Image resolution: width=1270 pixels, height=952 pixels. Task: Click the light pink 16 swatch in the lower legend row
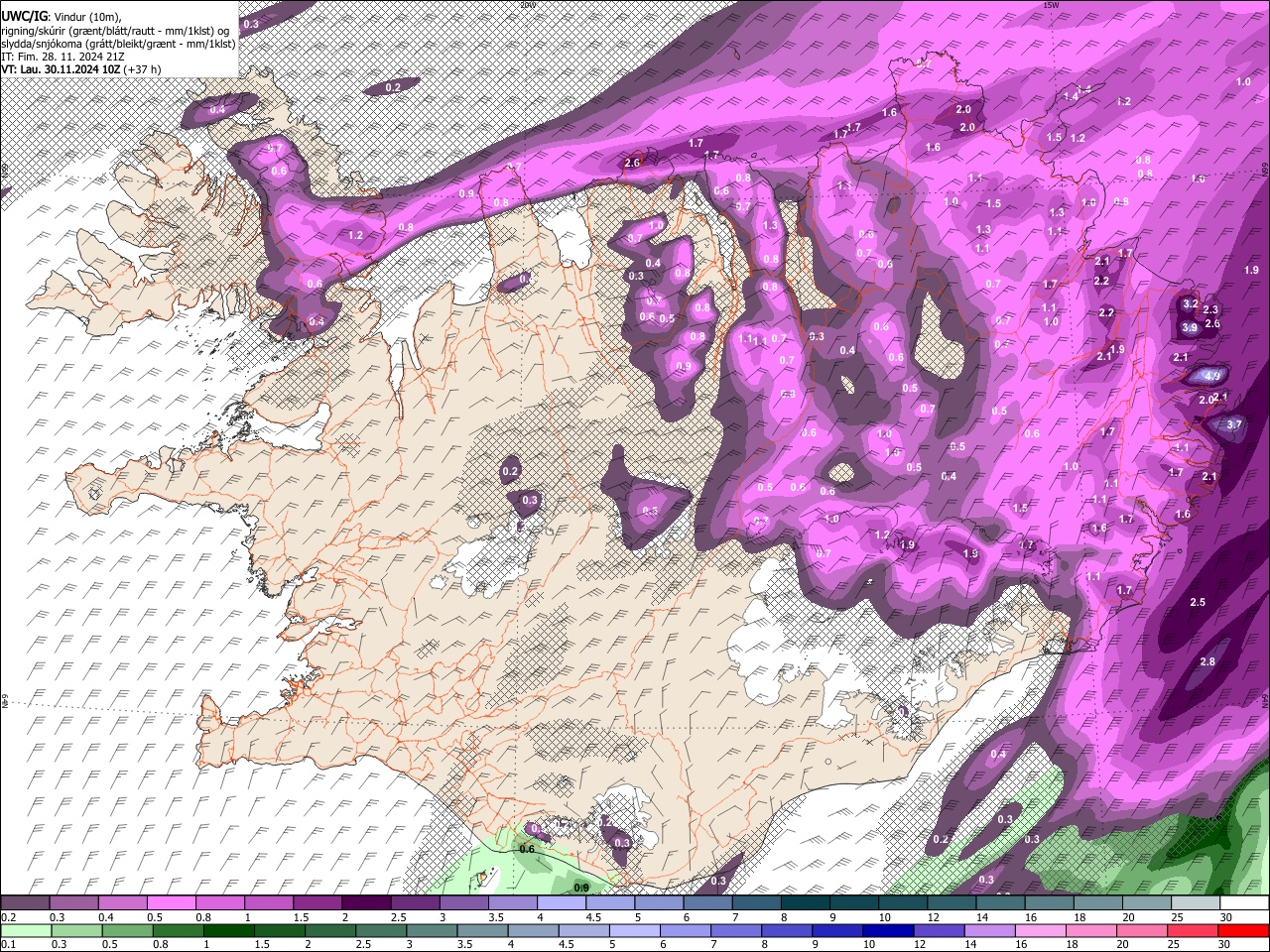coord(1040,930)
